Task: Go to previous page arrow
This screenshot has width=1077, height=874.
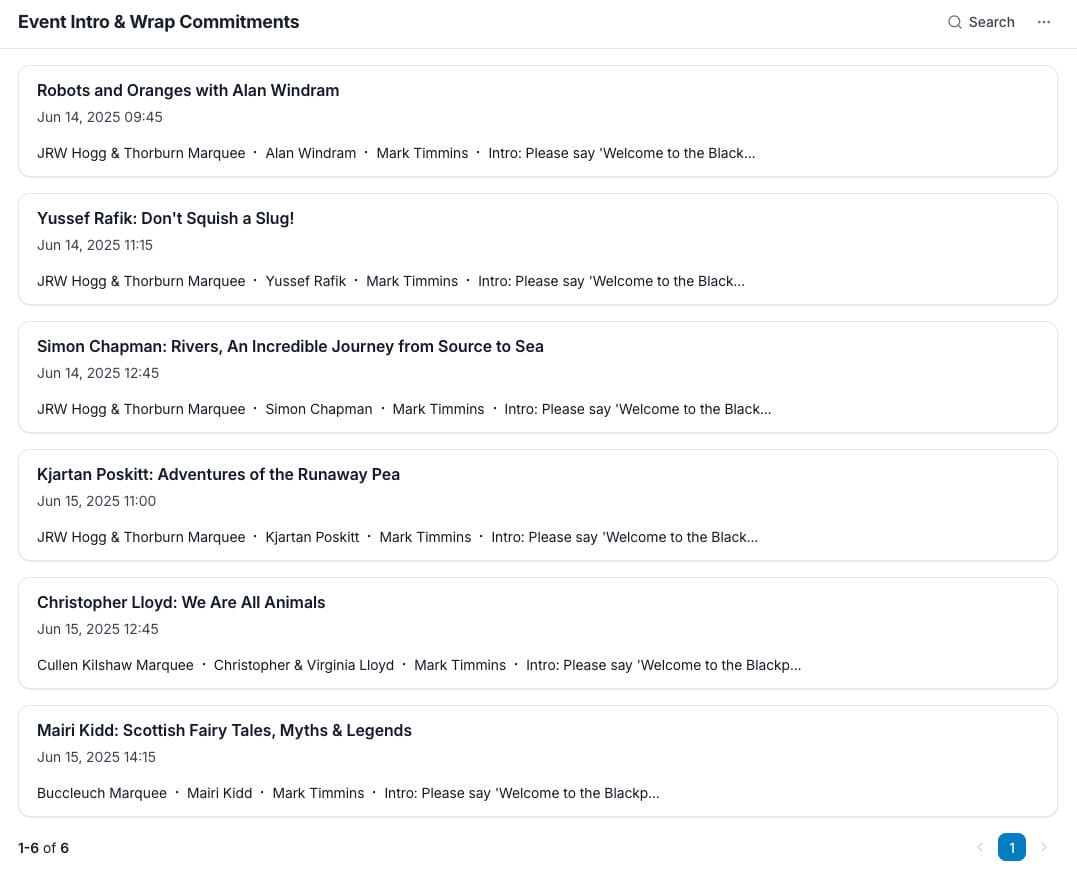Action: [979, 847]
